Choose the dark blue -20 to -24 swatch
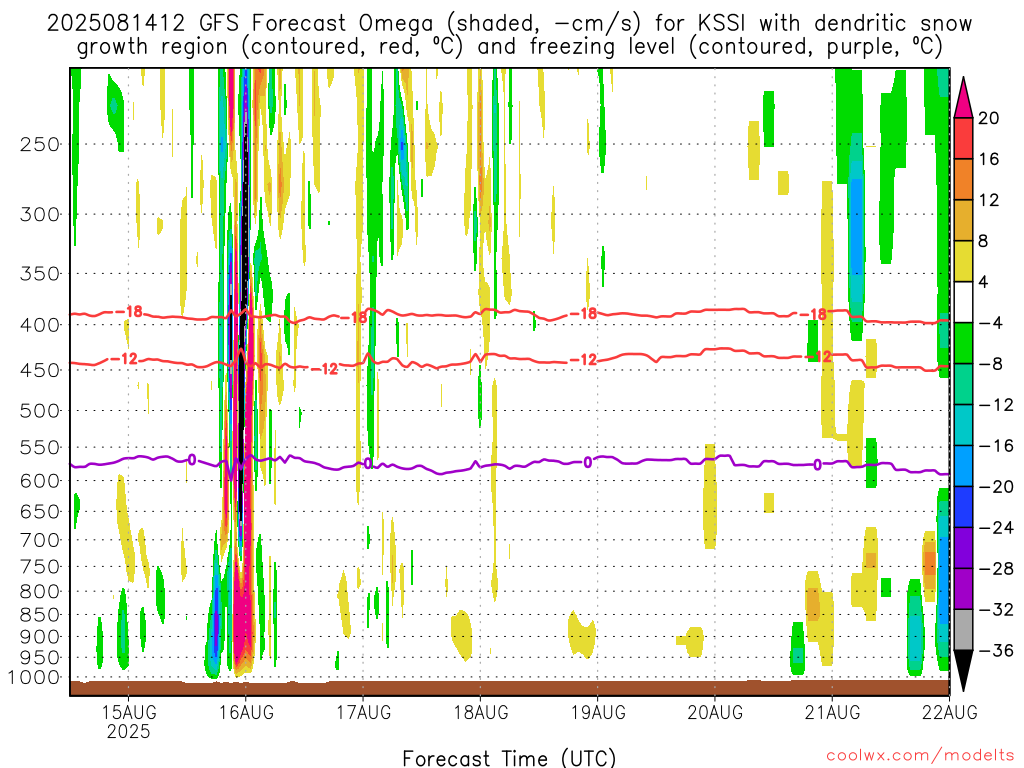The width and height of the screenshot is (1024, 768). [x=963, y=507]
